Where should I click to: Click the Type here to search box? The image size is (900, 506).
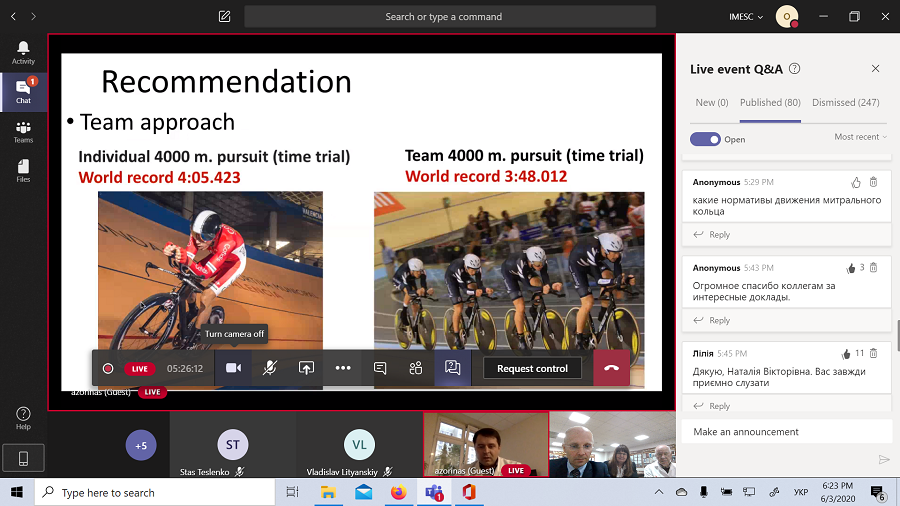click(155, 492)
